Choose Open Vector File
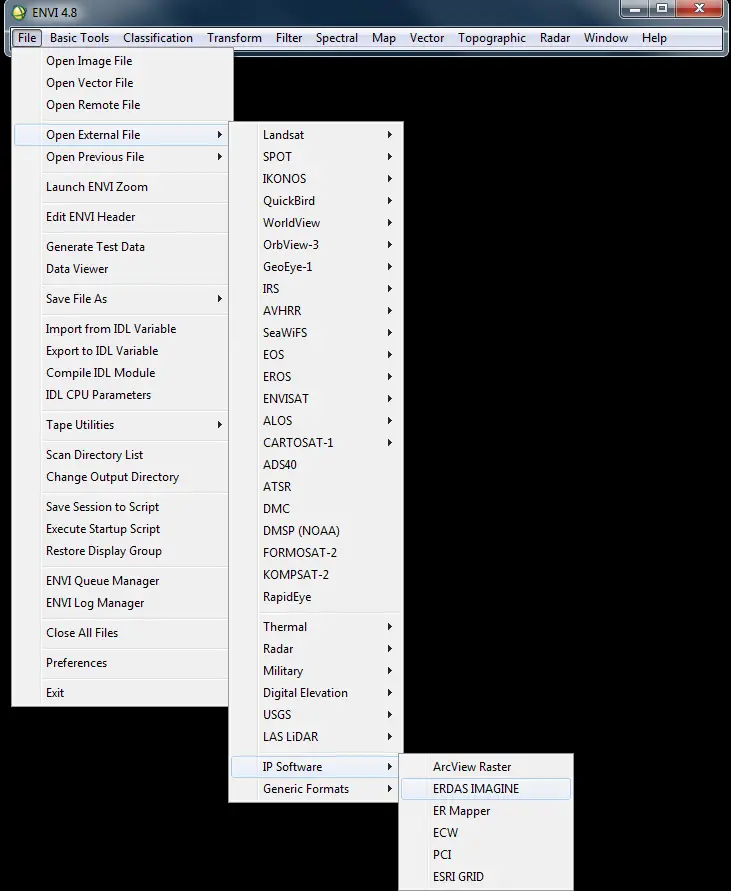731x891 pixels. (123, 83)
